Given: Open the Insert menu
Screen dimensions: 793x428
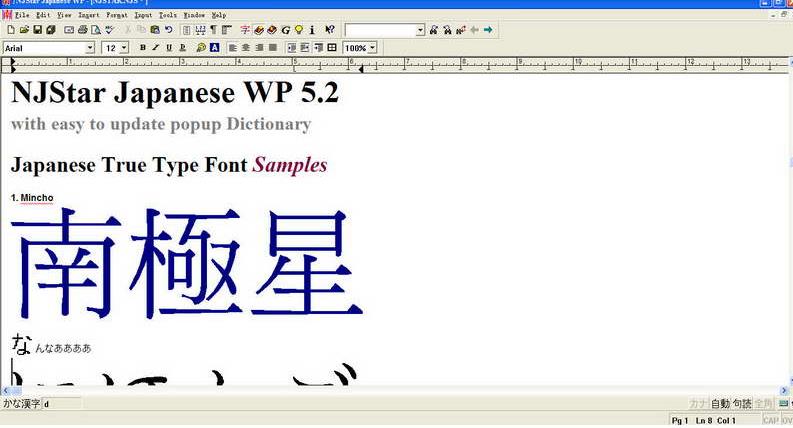Looking at the screenshot, I should [x=89, y=15].
